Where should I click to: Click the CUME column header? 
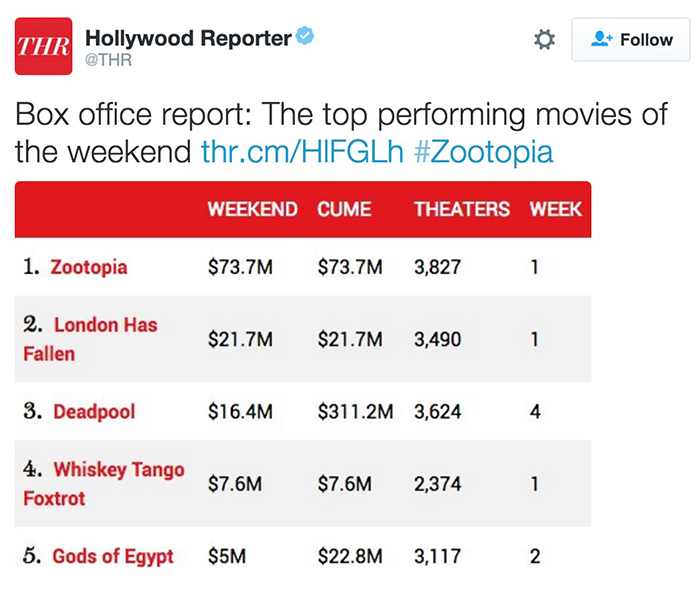tap(344, 210)
